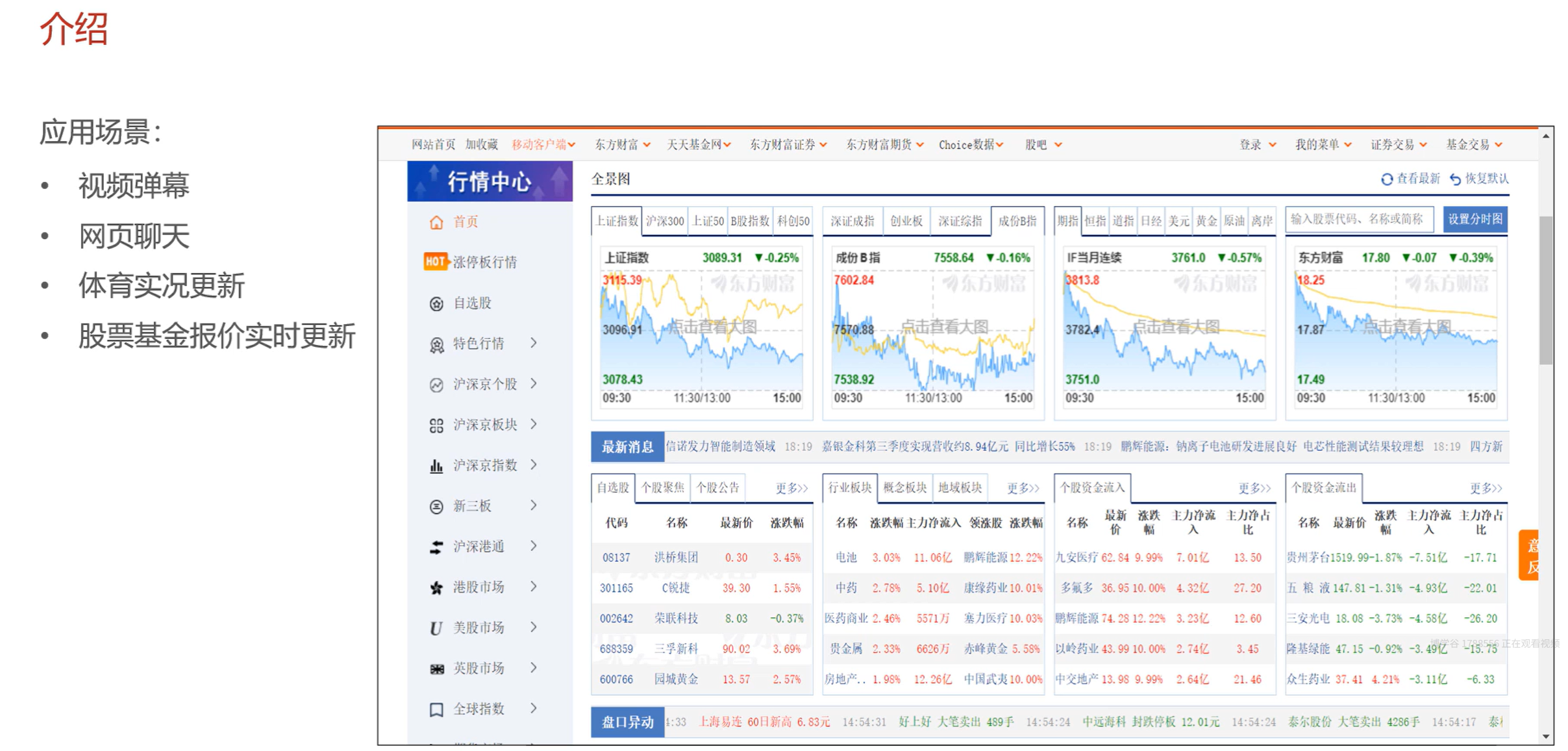Click 更多>> link in 个股资金流入 panel
Image resolution: width=1568 pixels, height=751 pixels.
(1254, 488)
